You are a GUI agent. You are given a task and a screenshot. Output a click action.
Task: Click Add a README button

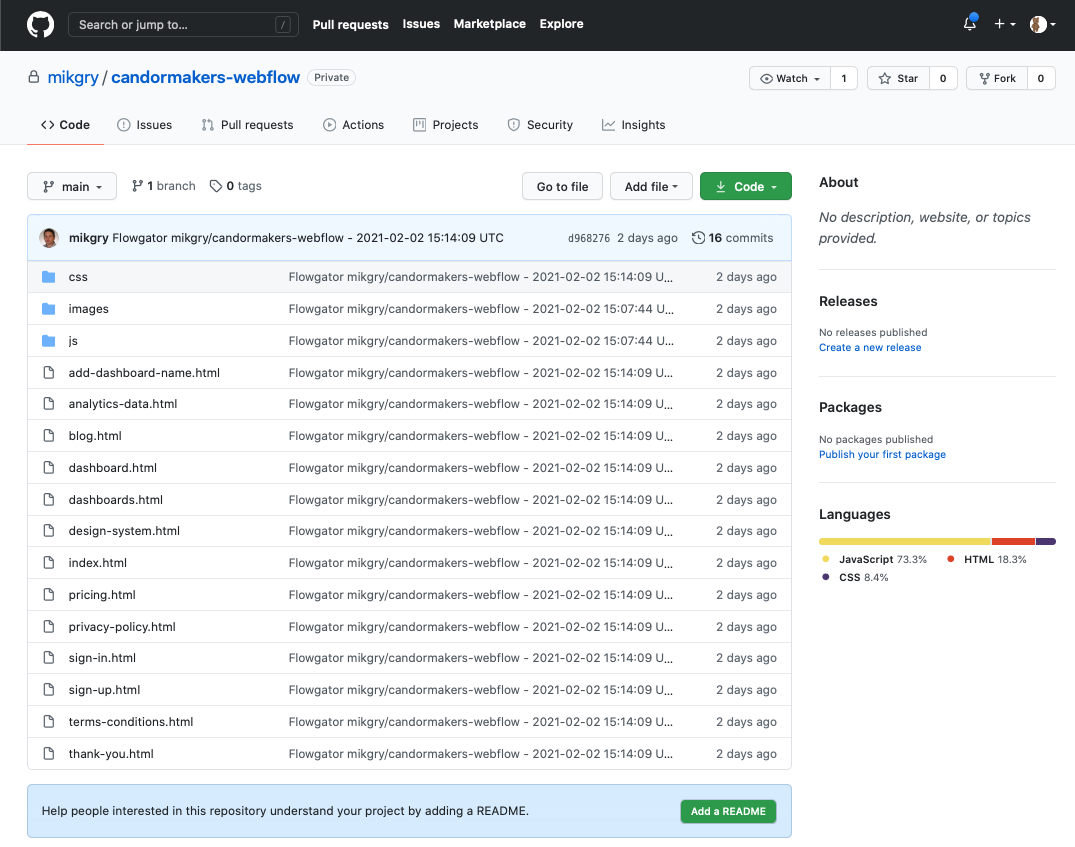[x=728, y=811]
